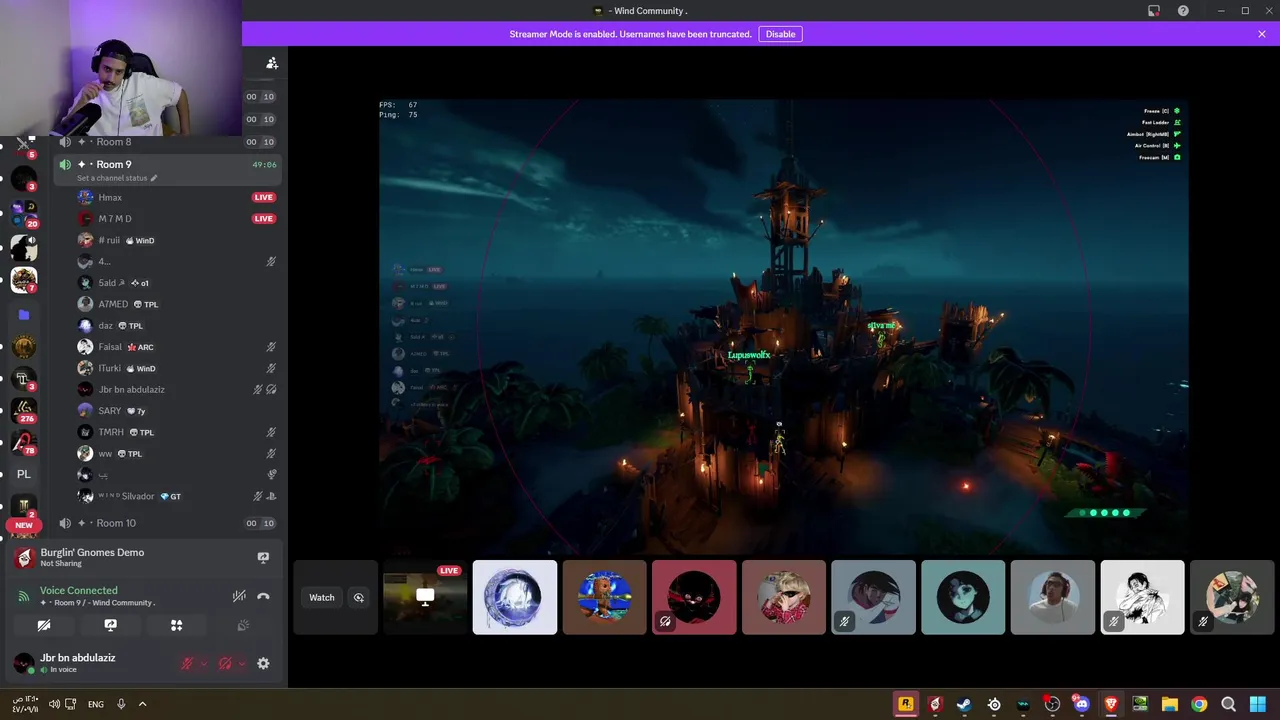Click the Windows Start button
Viewport: 1280px width, 720px height.
[x=1258, y=704]
